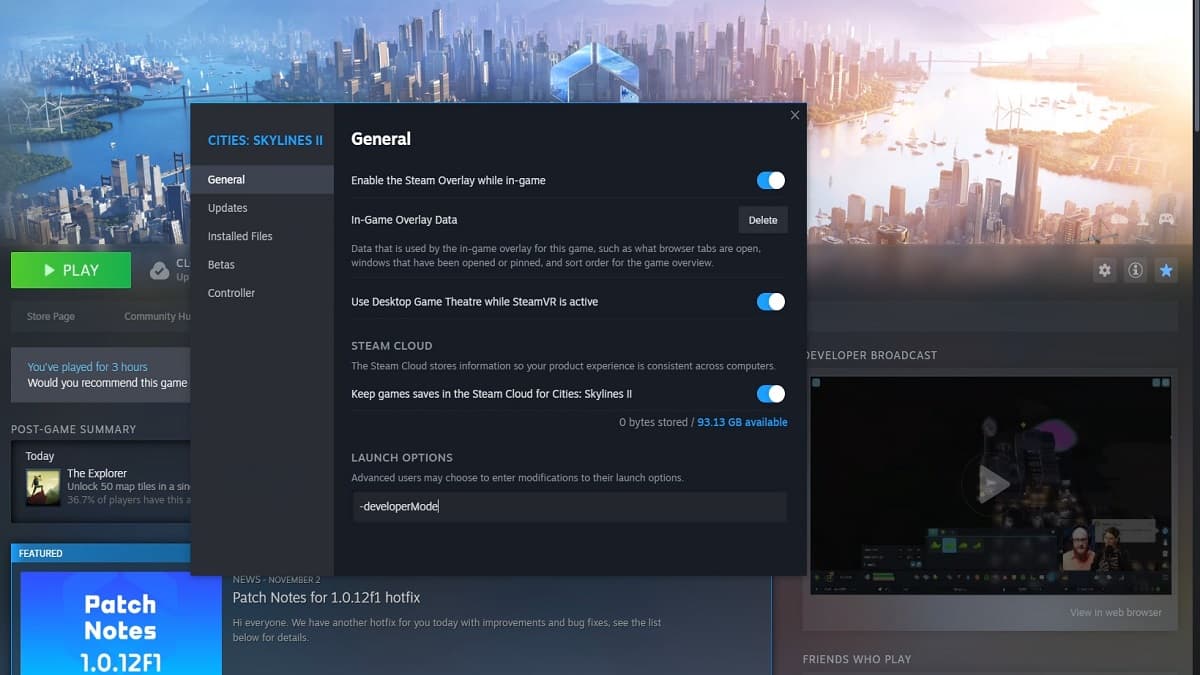Viewport: 1200px width, 675px height.
Task: Open the game settings gear icon
Action: coord(1104,270)
